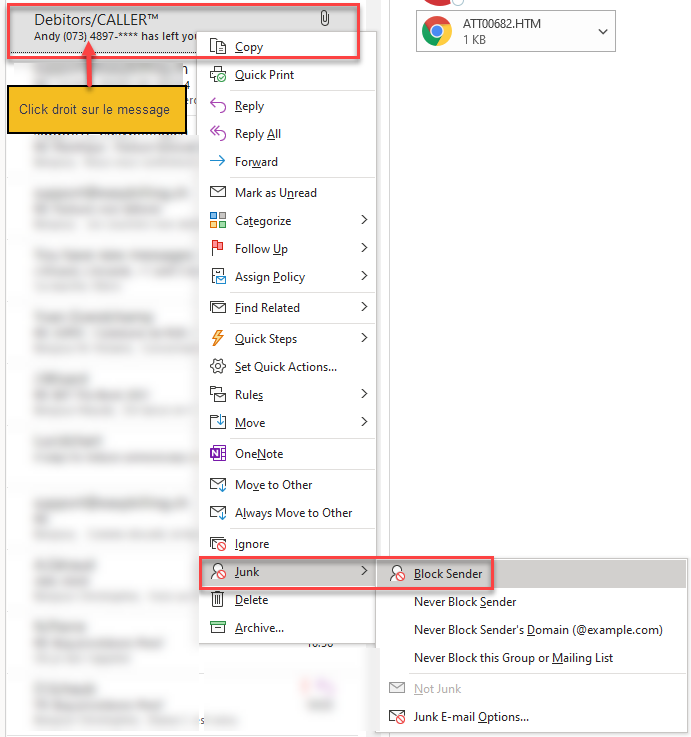Click the OneNote icon
Screen dimensions: 691x737
click(218, 454)
